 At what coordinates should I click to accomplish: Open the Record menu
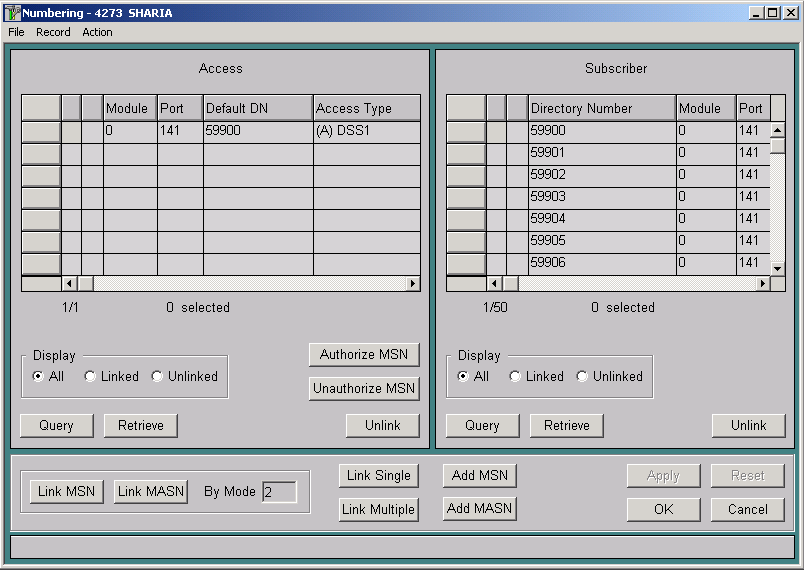(x=53, y=32)
